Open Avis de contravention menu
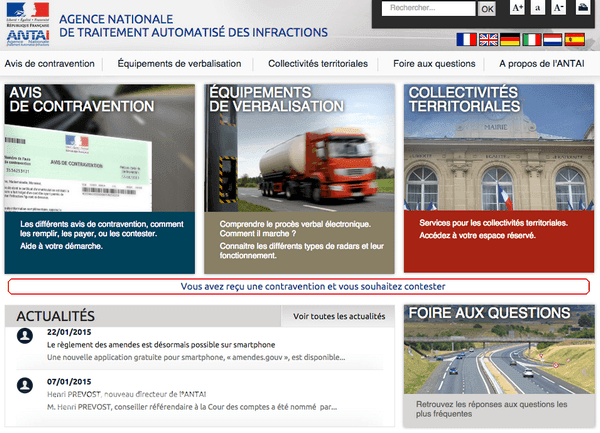 pyautogui.click(x=49, y=63)
